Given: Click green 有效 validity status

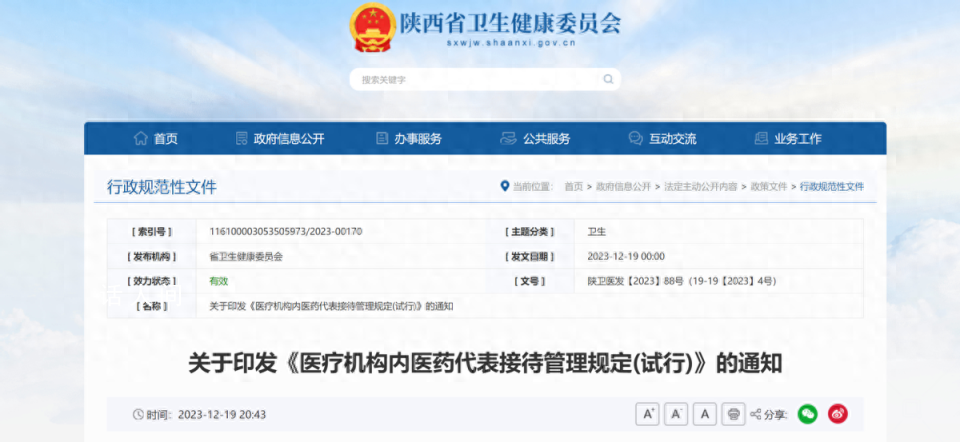Looking at the screenshot, I should pos(219,281).
